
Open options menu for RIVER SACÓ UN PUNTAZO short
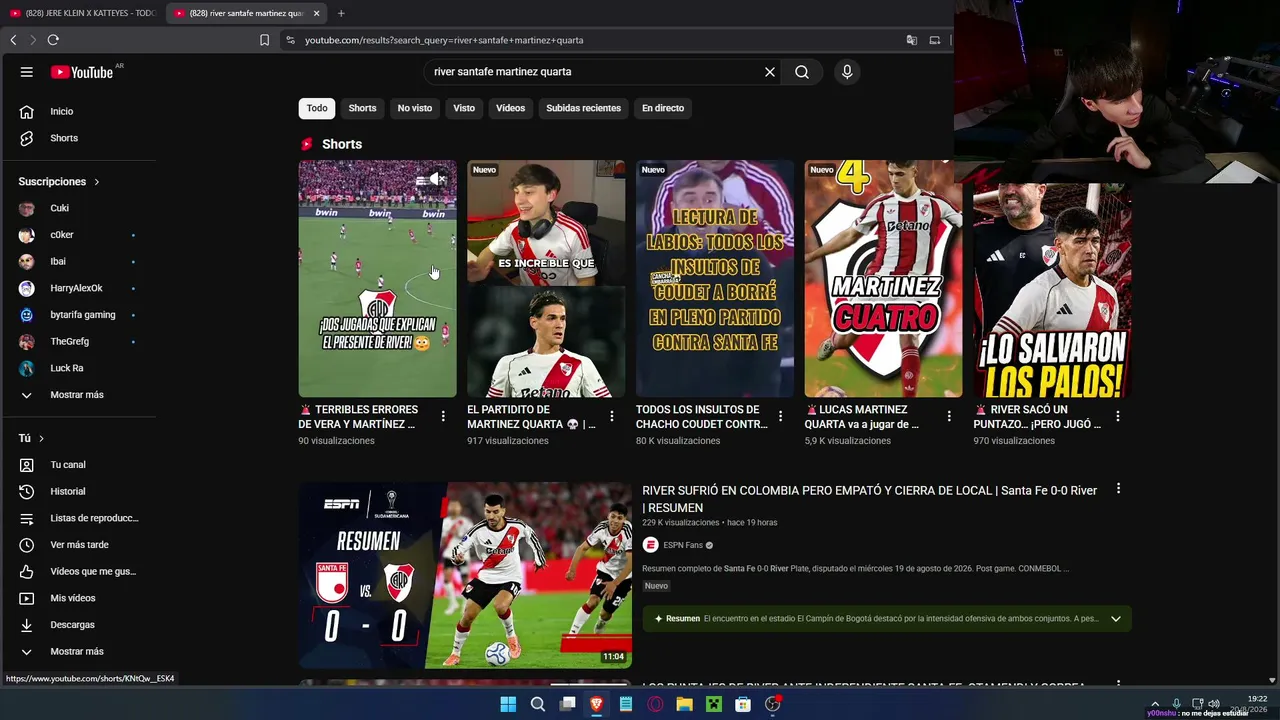tap(1118, 416)
